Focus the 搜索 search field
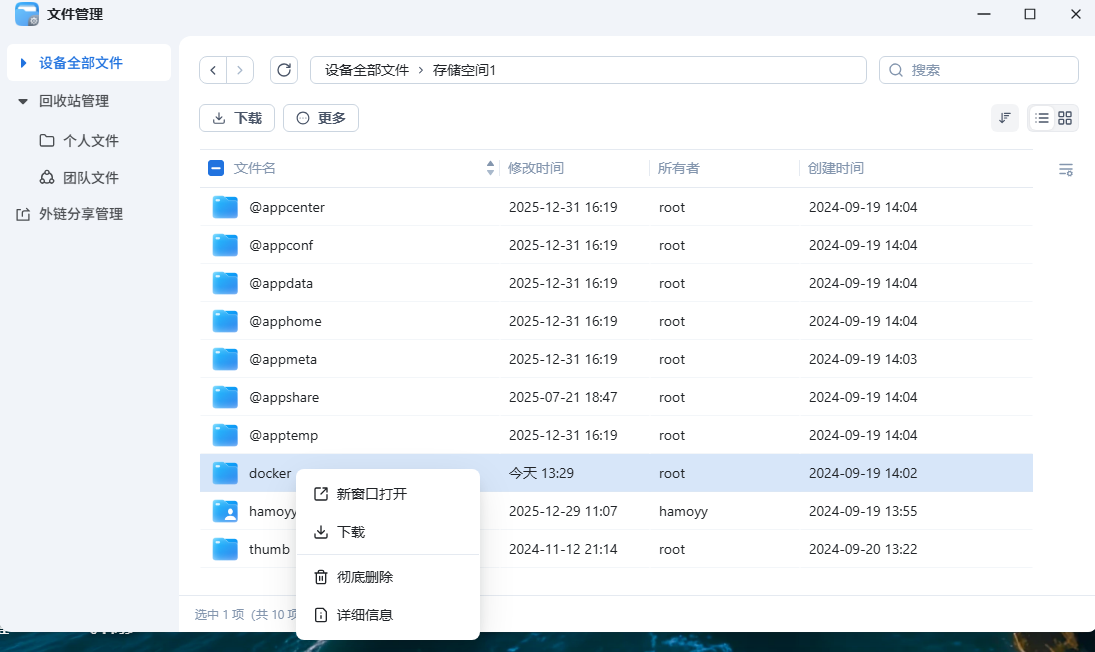This screenshot has width=1095, height=652. point(978,70)
